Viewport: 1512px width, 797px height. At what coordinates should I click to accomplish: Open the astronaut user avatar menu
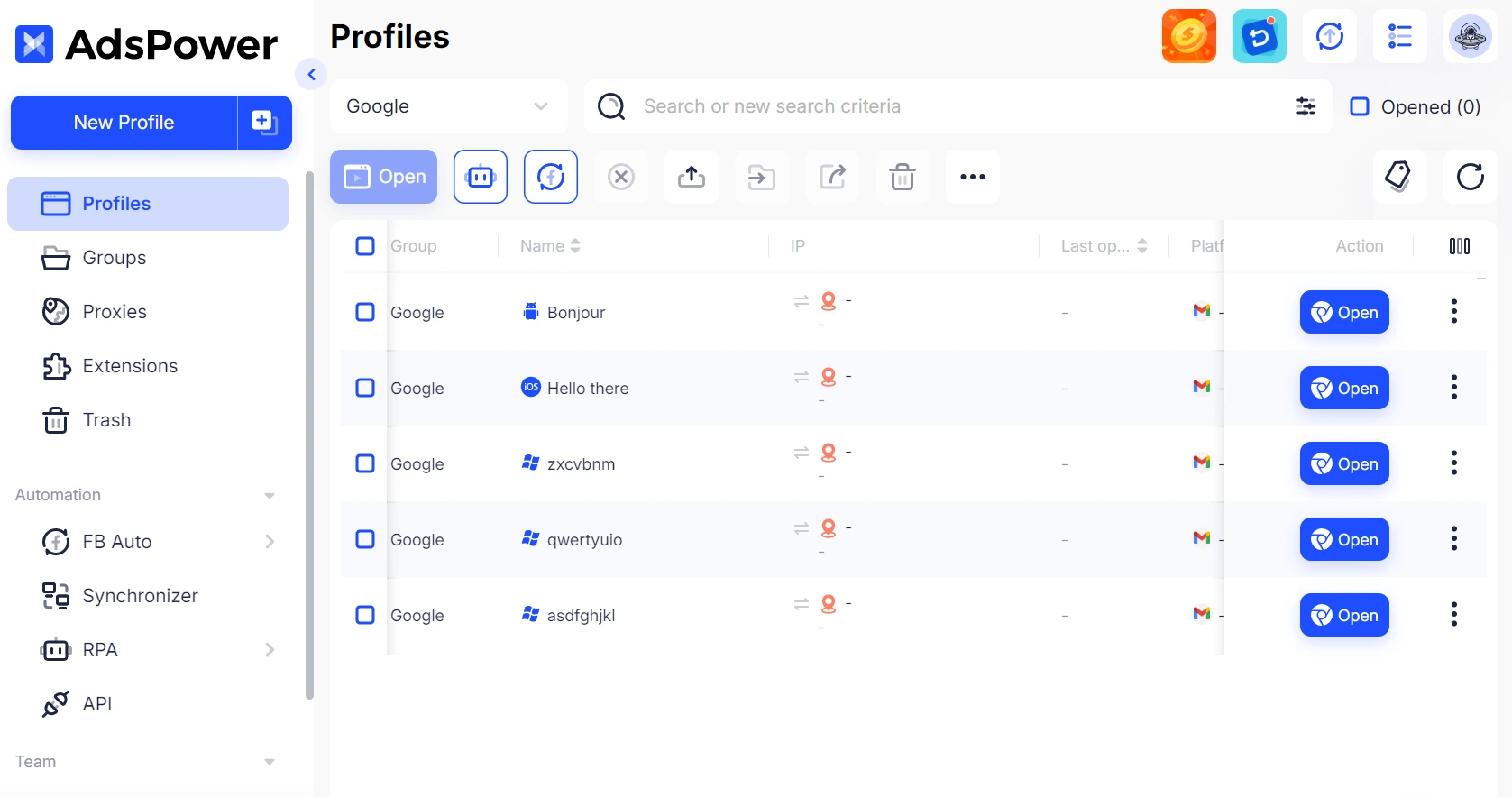(x=1471, y=36)
